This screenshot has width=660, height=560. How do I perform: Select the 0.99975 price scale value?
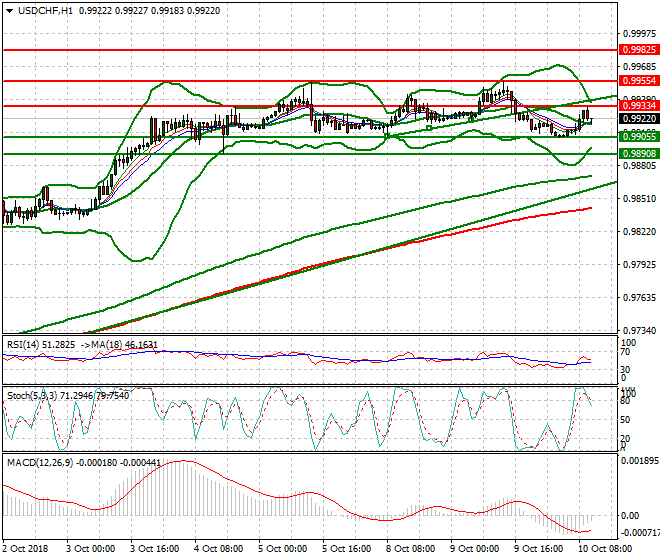click(x=639, y=34)
